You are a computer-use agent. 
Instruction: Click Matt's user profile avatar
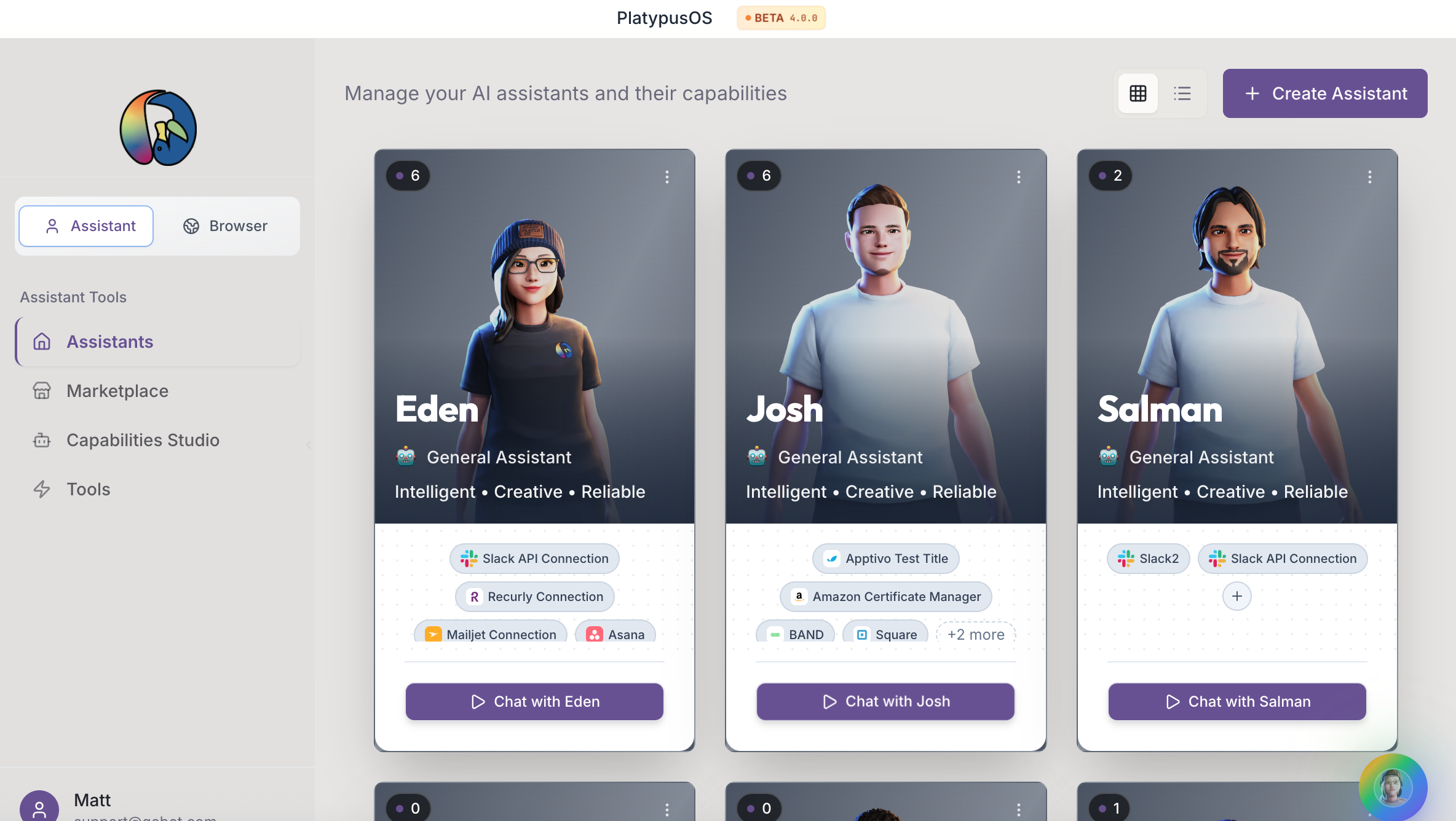pos(39,807)
